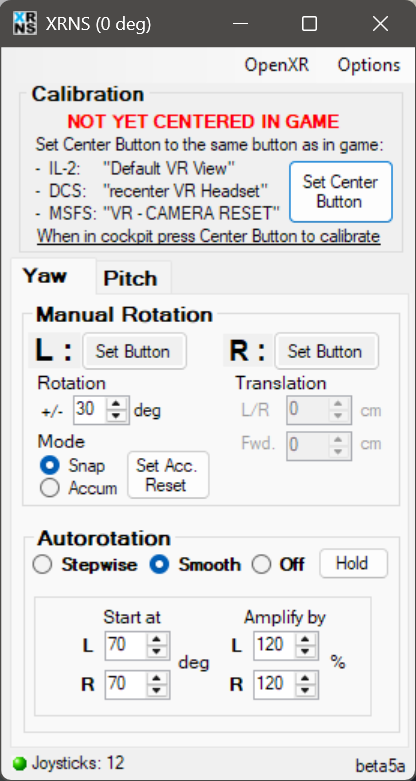Screen dimensions: 416x781
Task: Click the Set Center Button
Action: [341, 192]
